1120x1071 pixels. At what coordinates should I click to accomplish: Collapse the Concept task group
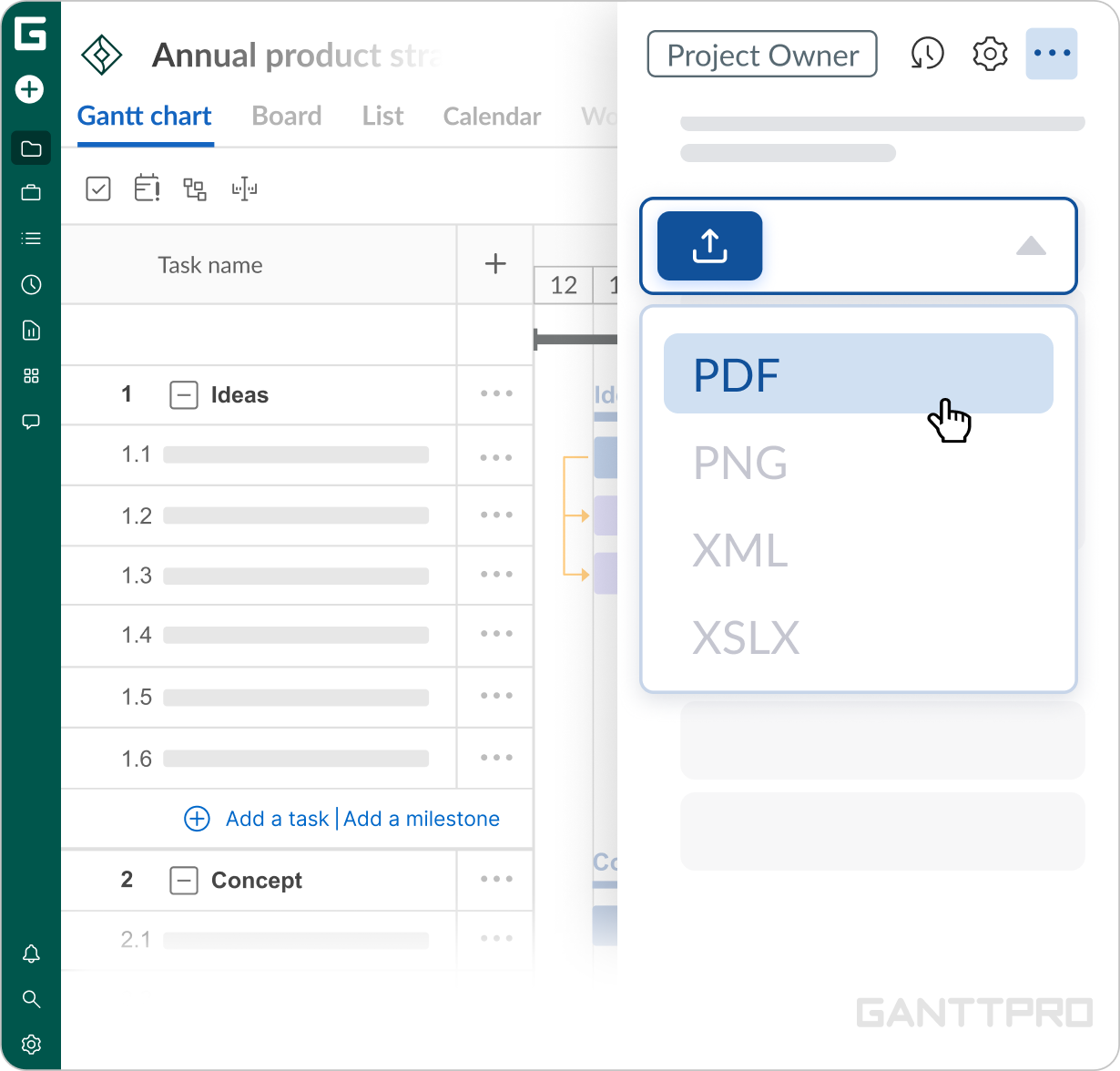point(184,881)
